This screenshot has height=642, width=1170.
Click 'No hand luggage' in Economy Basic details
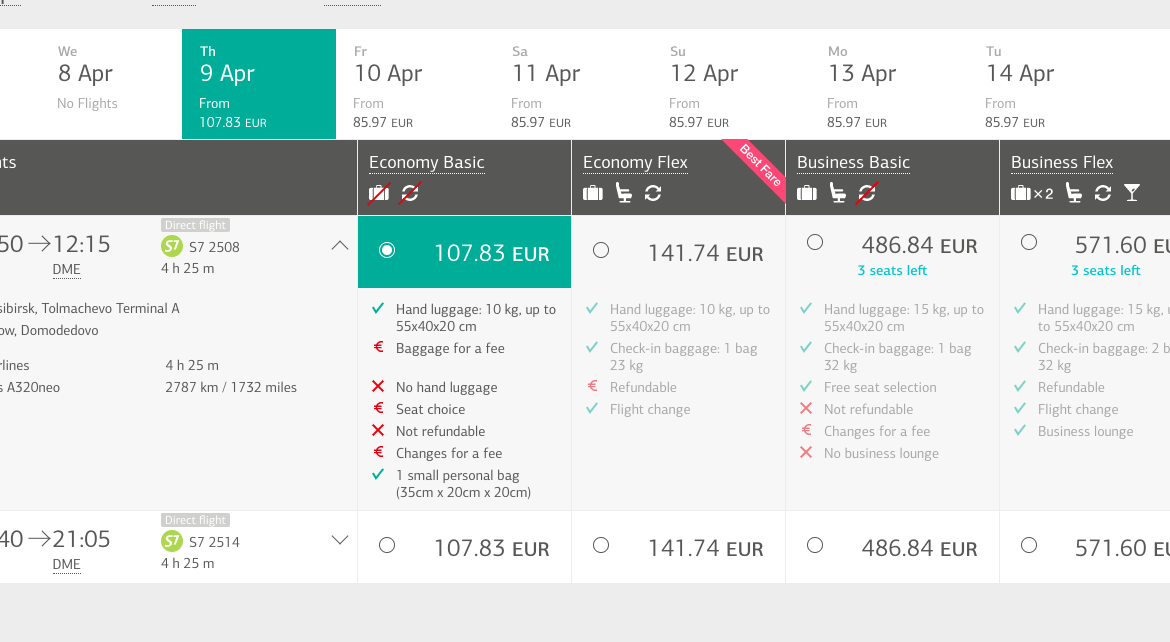pyautogui.click(x=446, y=387)
